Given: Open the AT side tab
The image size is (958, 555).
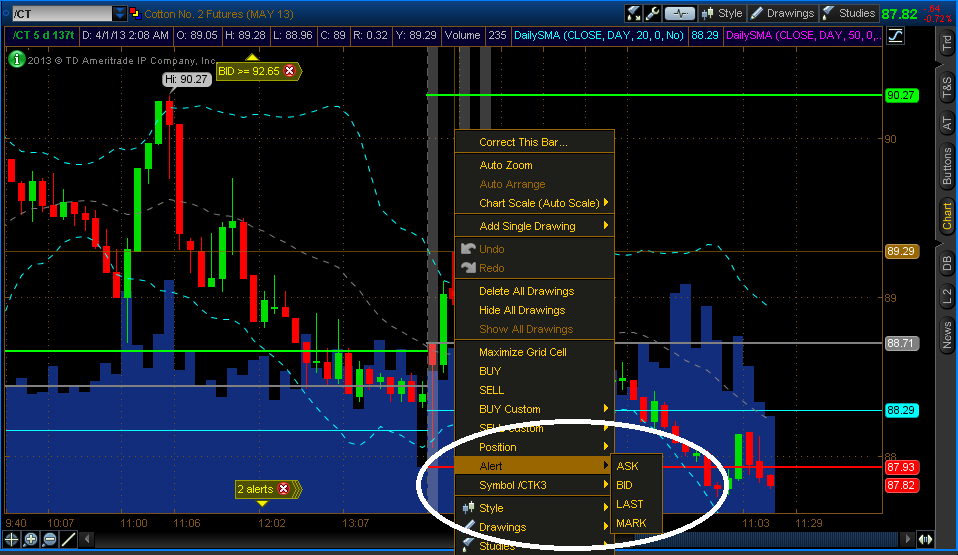Looking at the screenshot, I should [946, 123].
